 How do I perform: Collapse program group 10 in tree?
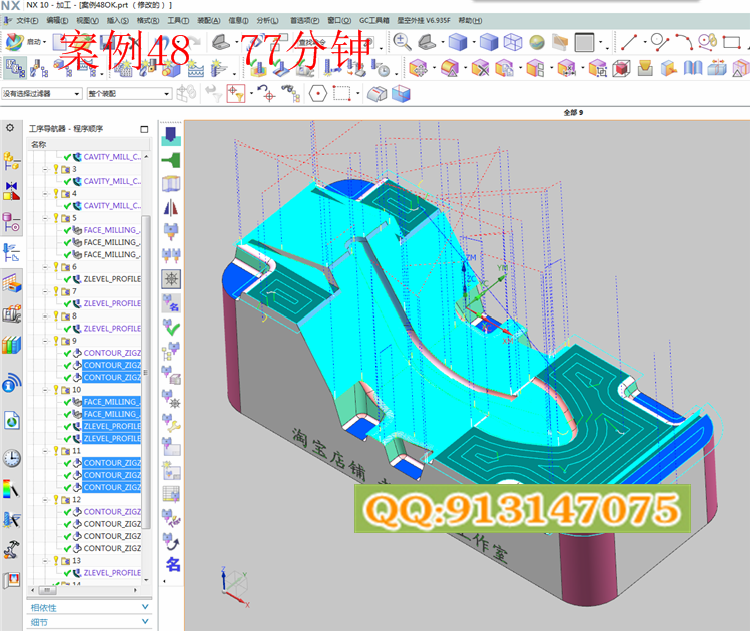click(x=46, y=390)
